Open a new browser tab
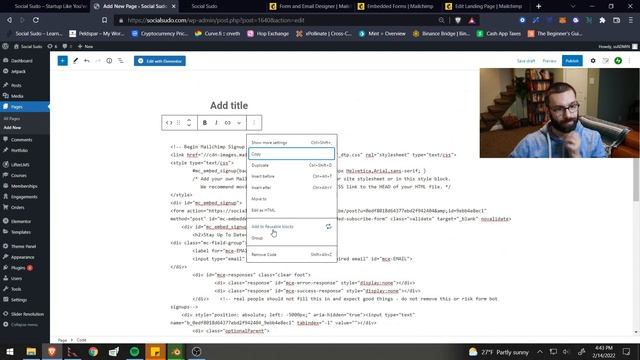This screenshot has width=640, height=360. click(x=538, y=6)
